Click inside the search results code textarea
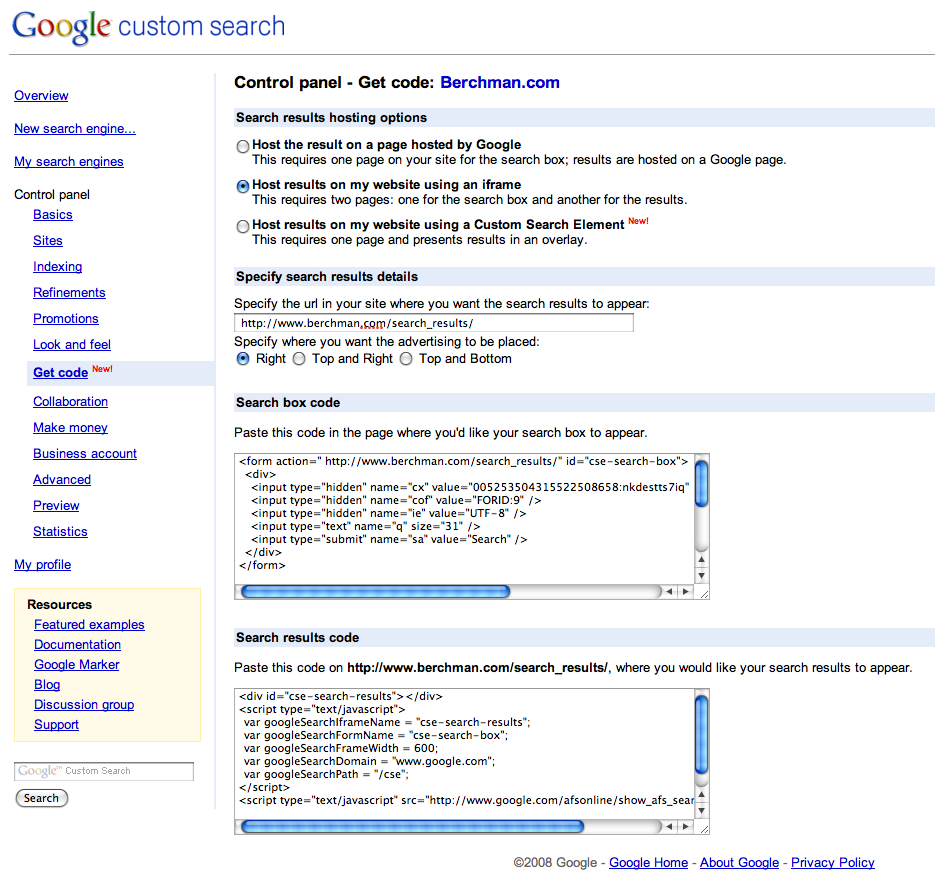 click(x=465, y=754)
